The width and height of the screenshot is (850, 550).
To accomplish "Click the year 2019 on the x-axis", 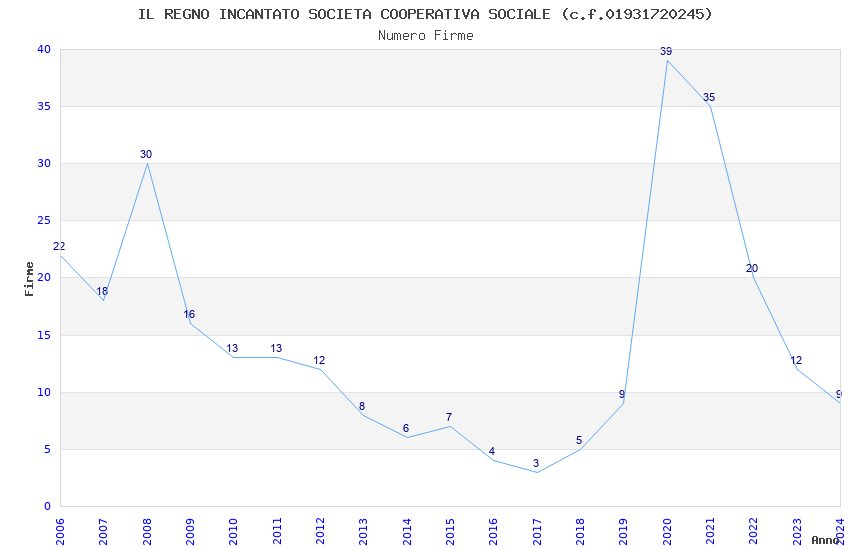I will point(623,531).
